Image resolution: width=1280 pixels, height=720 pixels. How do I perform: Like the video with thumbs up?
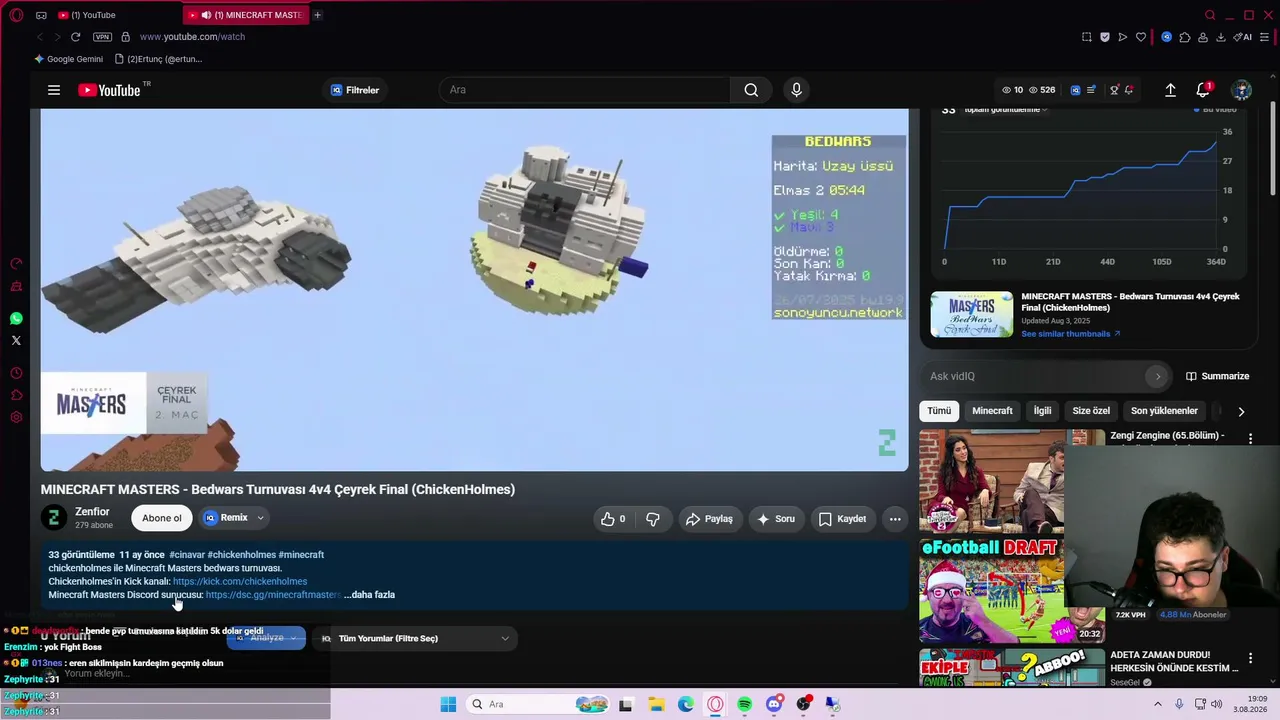coord(612,519)
